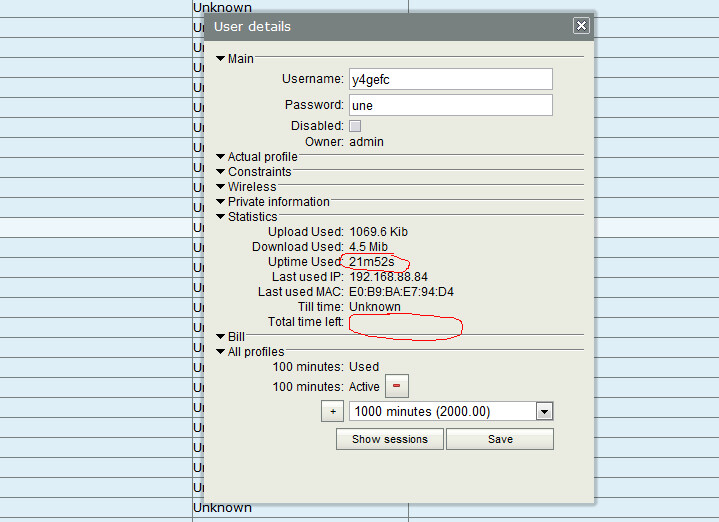Click the 100 minutes Used profile entry

coord(326,367)
